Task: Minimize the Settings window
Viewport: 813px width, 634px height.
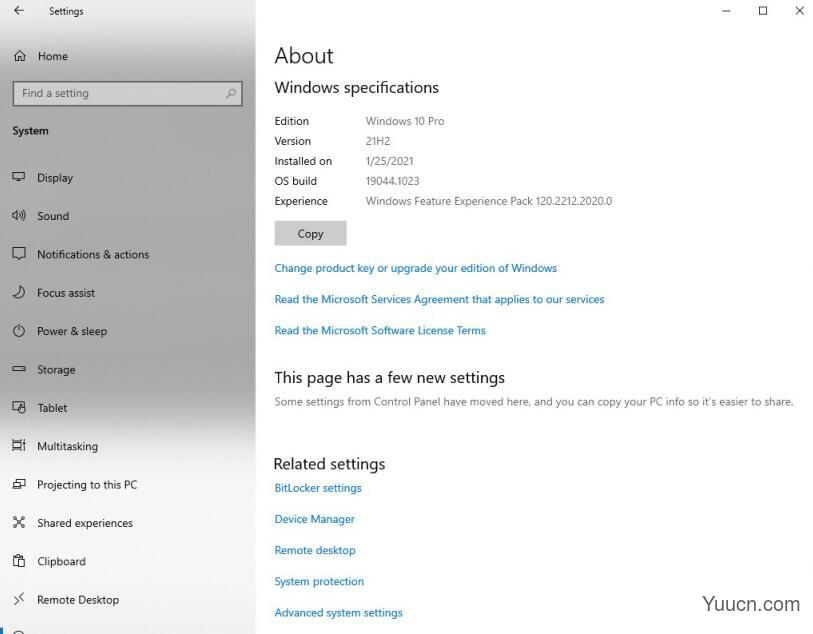Action: (x=726, y=10)
